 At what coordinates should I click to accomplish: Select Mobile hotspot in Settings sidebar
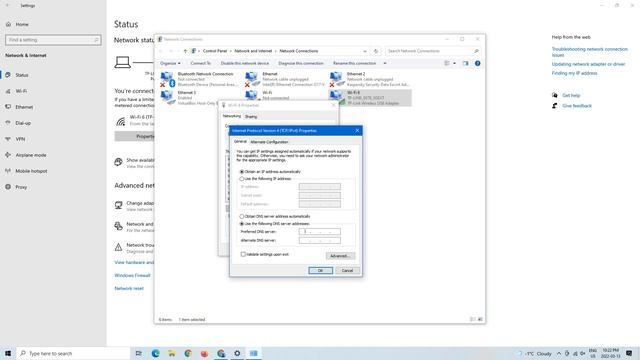coord(31,171)
